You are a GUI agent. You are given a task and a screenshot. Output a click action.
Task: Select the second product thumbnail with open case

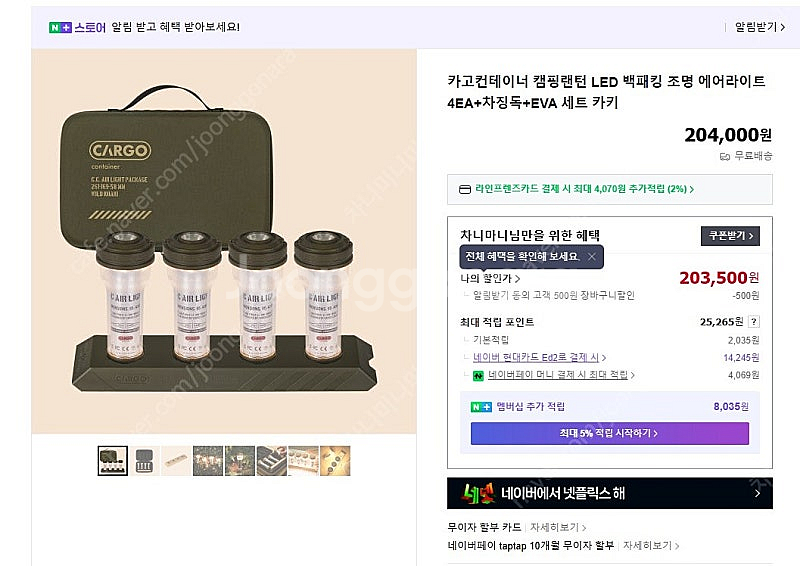coord(145,460)
